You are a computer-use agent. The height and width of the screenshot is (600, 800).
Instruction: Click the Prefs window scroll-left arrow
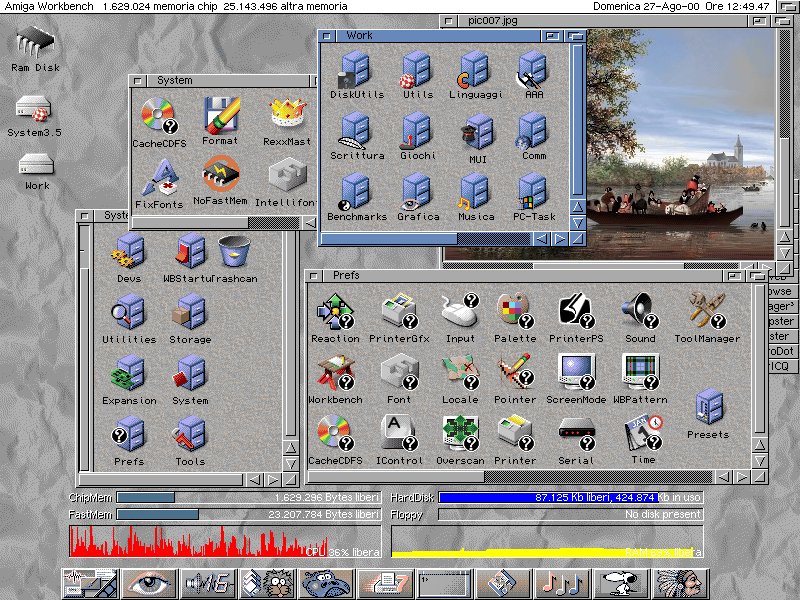(x=723, y=477)
